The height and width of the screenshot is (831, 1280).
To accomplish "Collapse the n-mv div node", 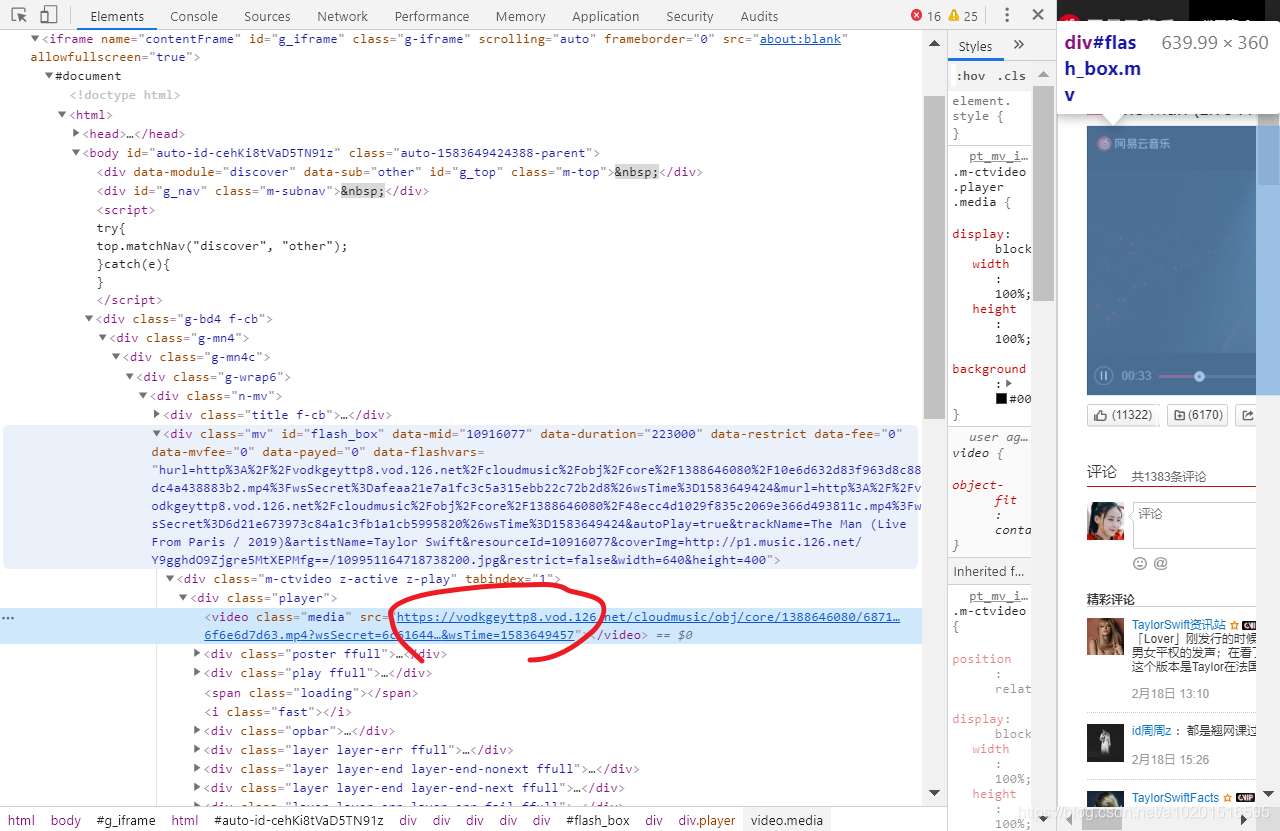I will tap(142, 396).
